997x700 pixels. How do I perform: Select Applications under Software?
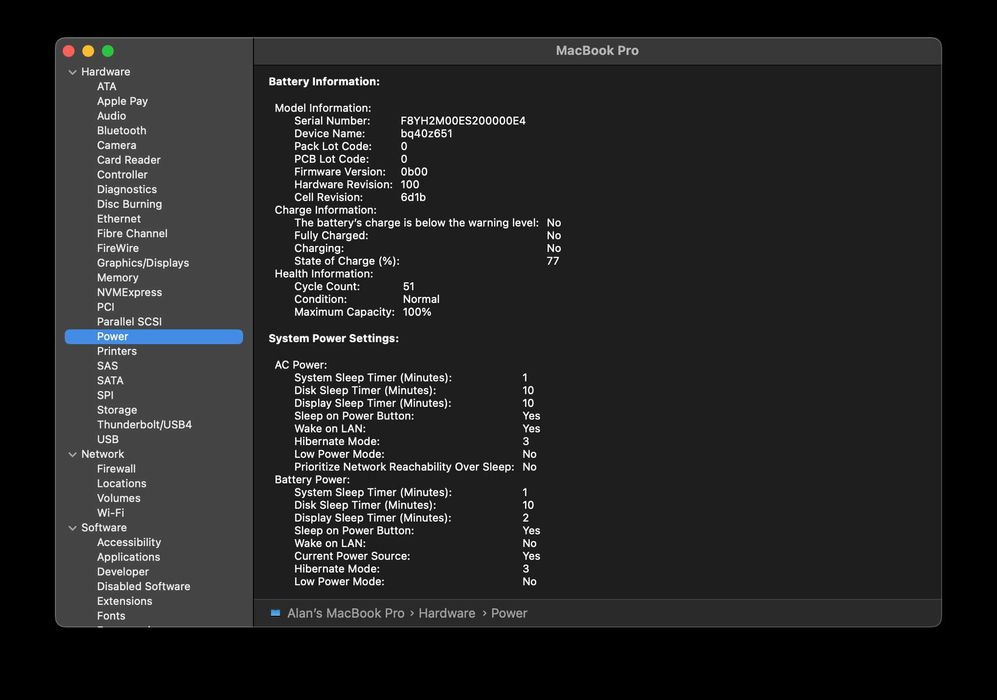pyautogui.click(x=128, y=557)
